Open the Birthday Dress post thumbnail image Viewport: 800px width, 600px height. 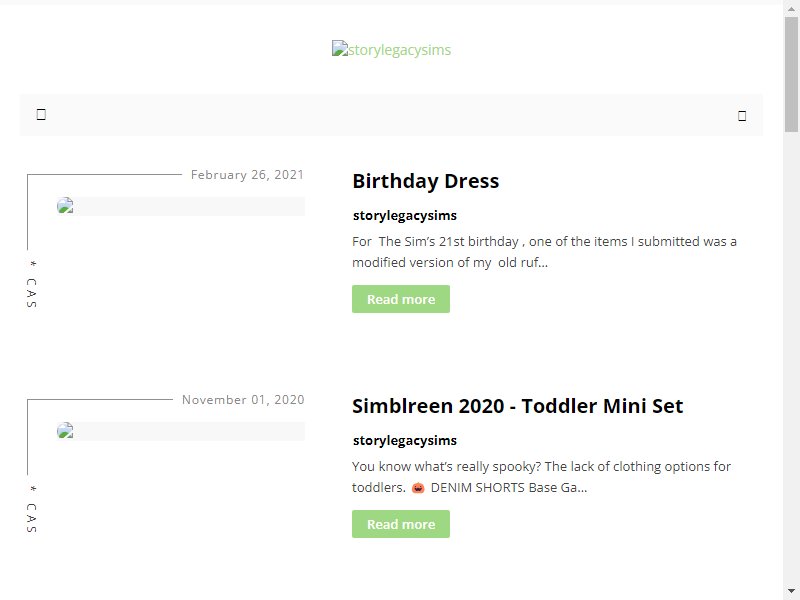point(181,206)
